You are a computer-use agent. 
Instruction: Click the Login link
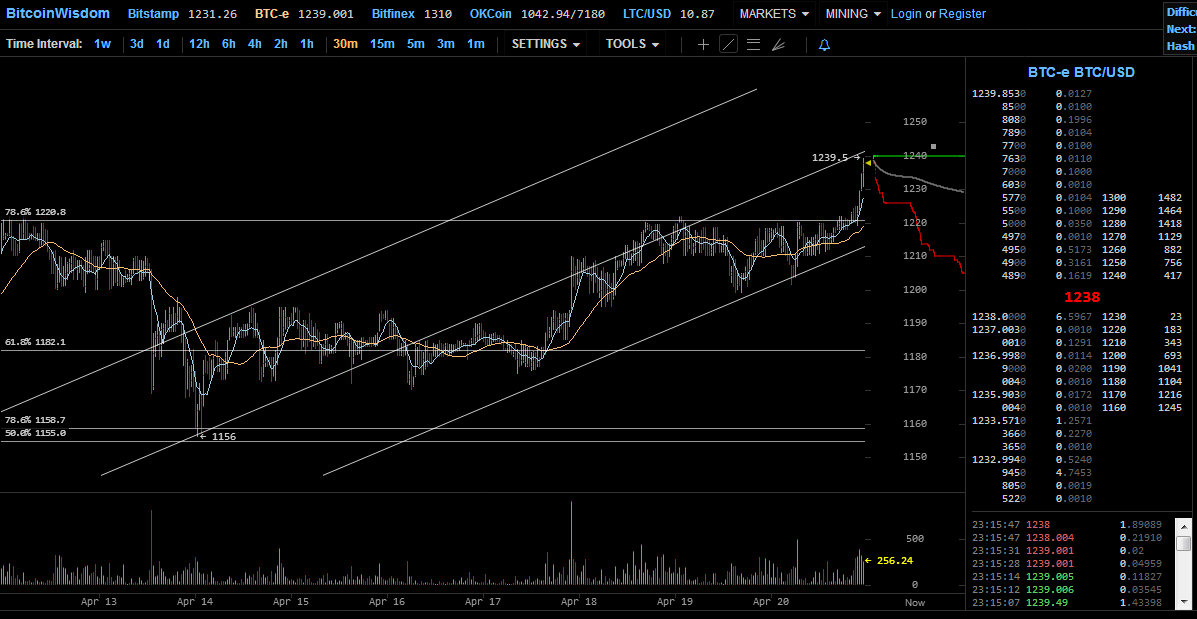coord(906,14)
